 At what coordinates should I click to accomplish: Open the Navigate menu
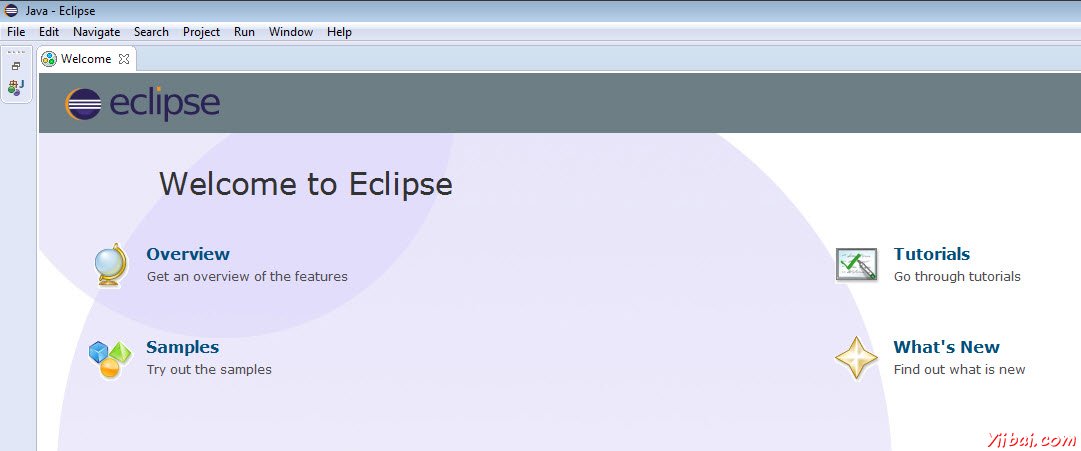[x=97, y=32]
